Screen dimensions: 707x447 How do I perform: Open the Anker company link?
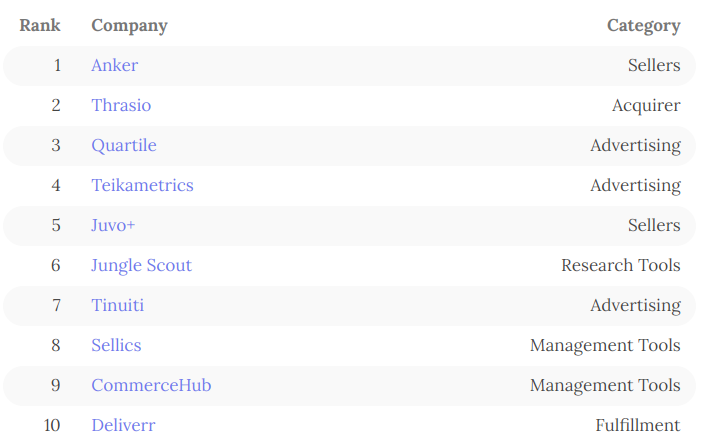click(x=114, y=66)
